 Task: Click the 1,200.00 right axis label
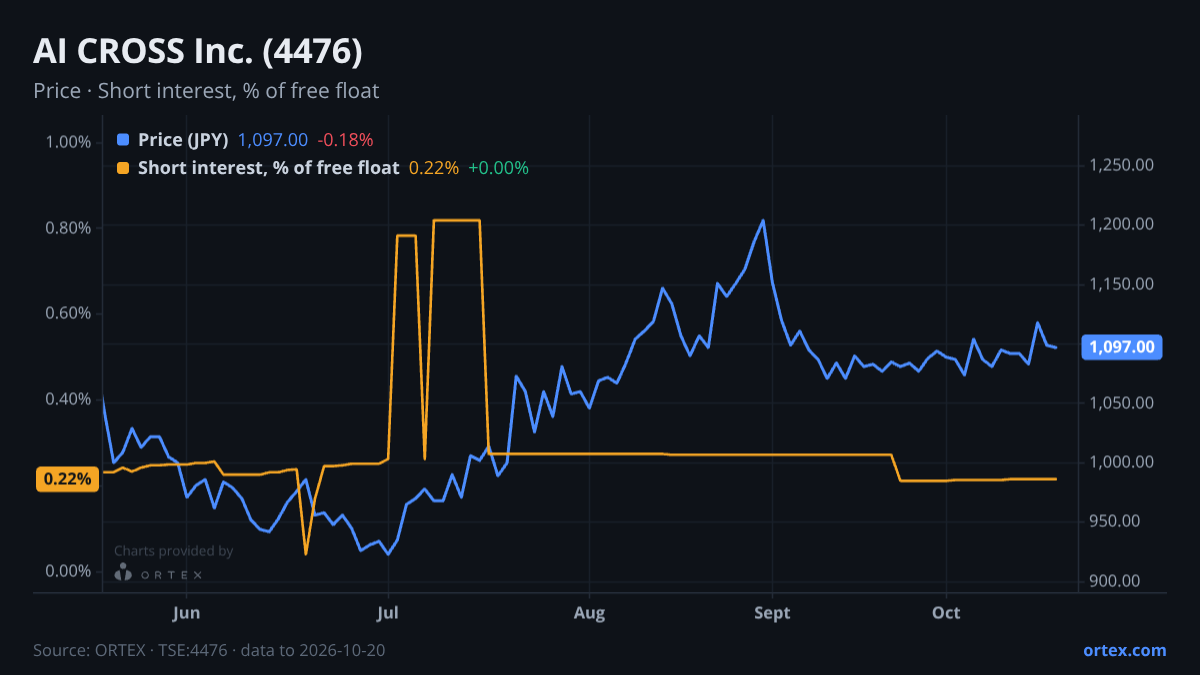[1120, 224]
